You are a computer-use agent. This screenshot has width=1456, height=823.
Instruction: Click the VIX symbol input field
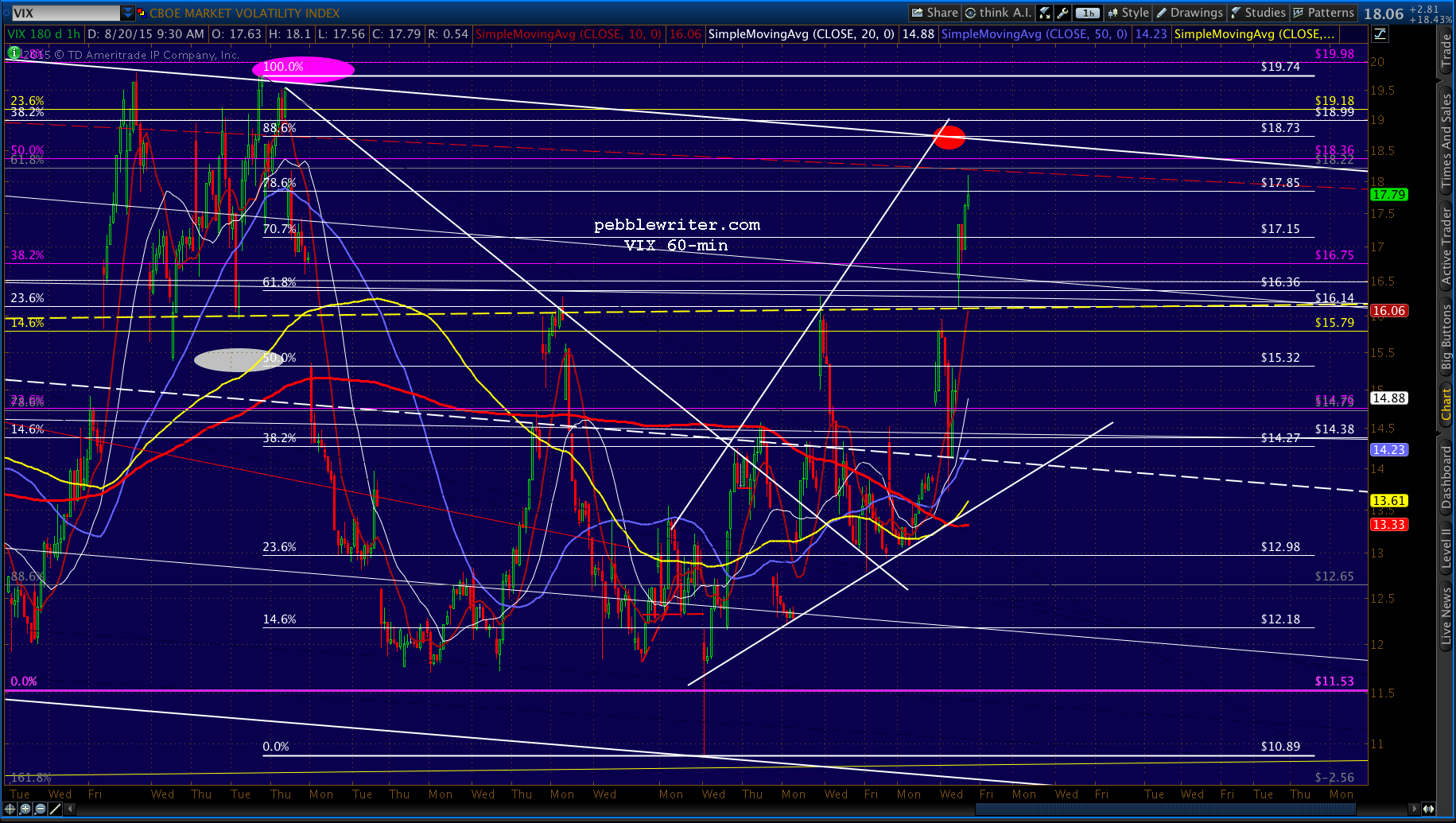pos(65,13)
